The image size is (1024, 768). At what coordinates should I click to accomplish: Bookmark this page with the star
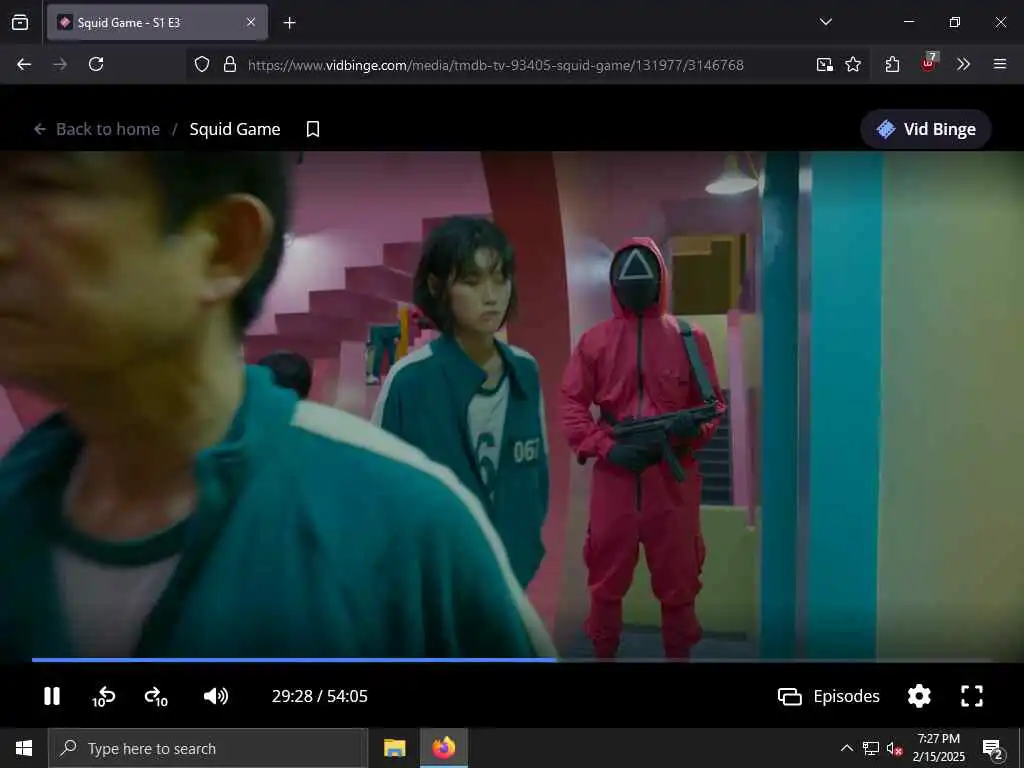(853, 65)
